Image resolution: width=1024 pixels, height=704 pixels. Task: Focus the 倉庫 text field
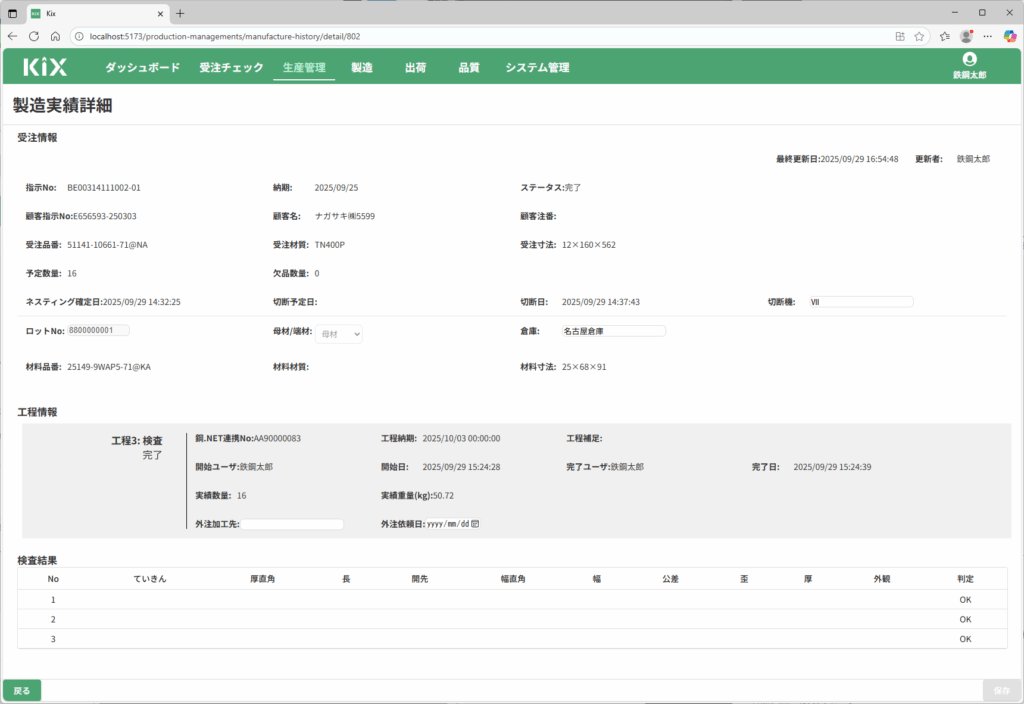[x=612, y=331]
